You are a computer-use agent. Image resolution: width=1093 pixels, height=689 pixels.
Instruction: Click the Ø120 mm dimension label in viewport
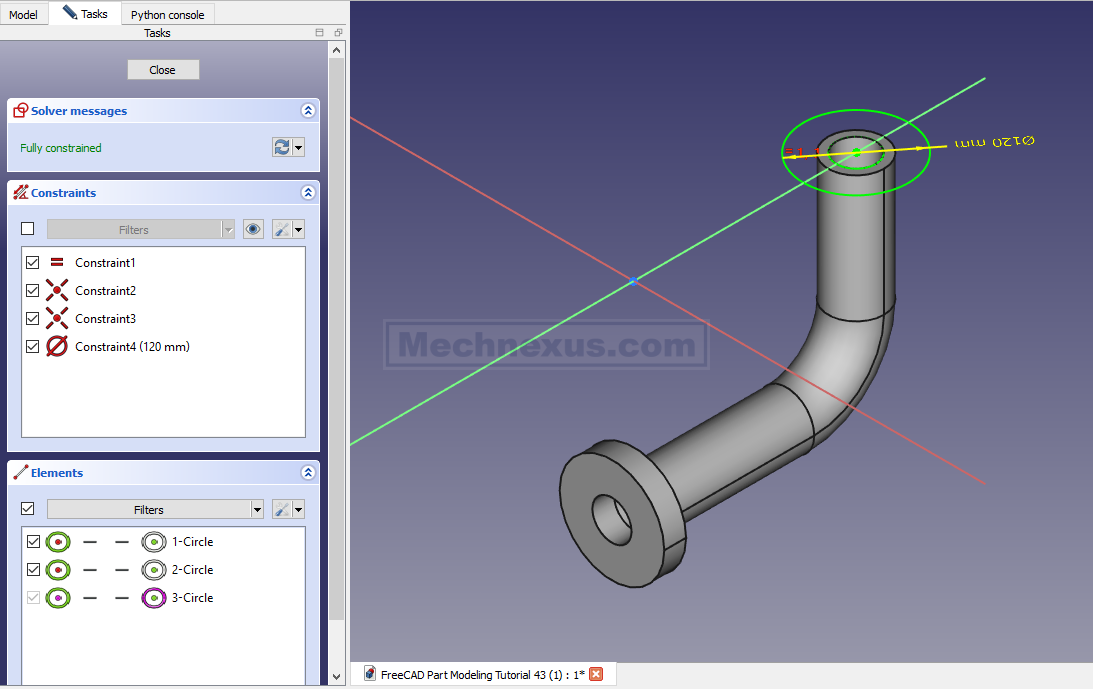click(x=995, y=142)
